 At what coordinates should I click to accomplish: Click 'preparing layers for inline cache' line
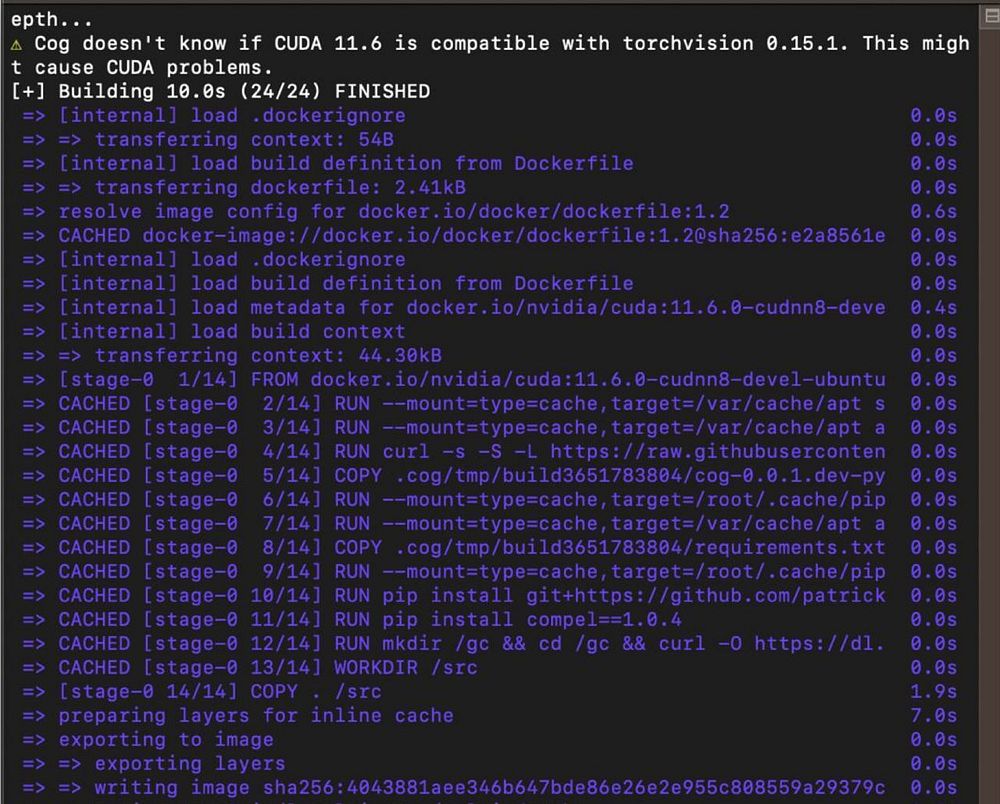click(x=255, y=715)
